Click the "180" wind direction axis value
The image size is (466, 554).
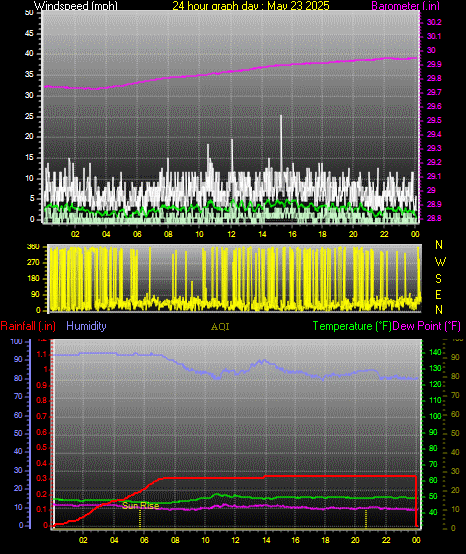pos(33,278)
